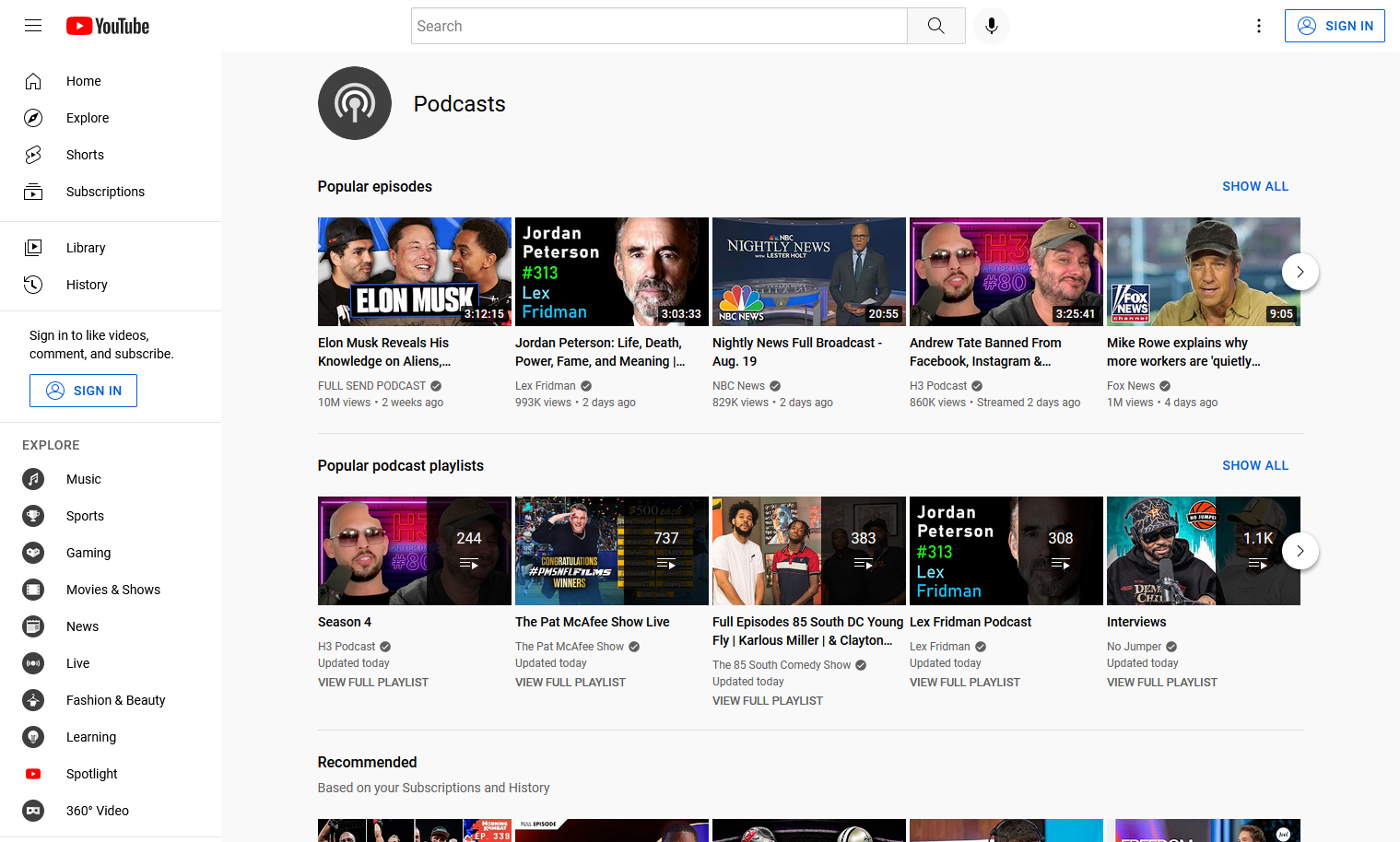Click the Gaming explore icon
Image resolution: width=1400 pixels, height=842 pixels.
tap(33, 553)
